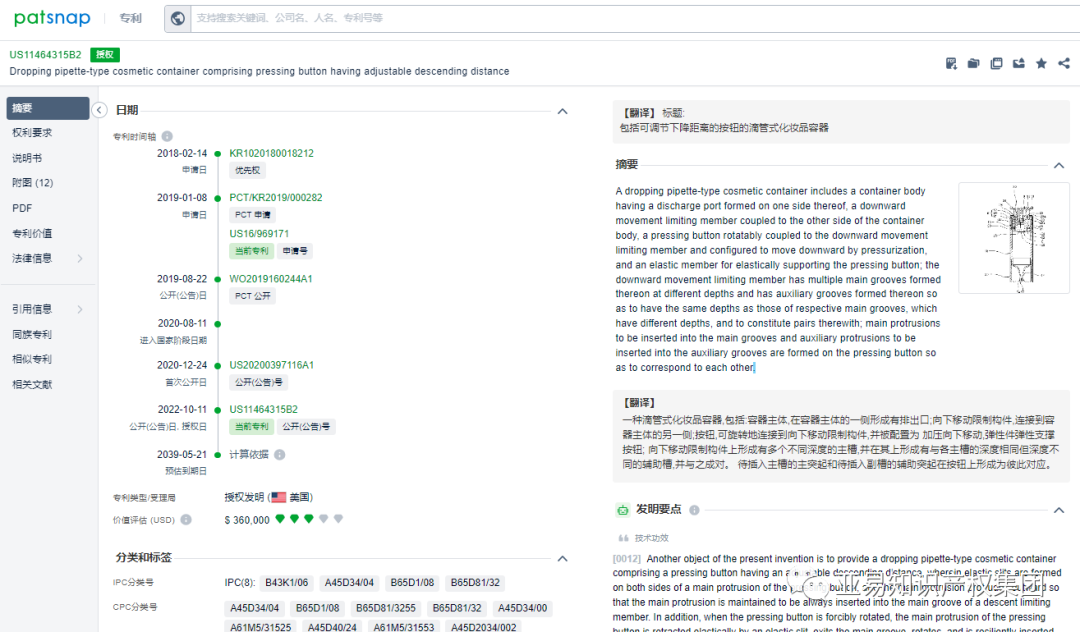Viewport: 1080px width, 632px height.
Task: Copy the patent record icon
Action: click(996, 63)
